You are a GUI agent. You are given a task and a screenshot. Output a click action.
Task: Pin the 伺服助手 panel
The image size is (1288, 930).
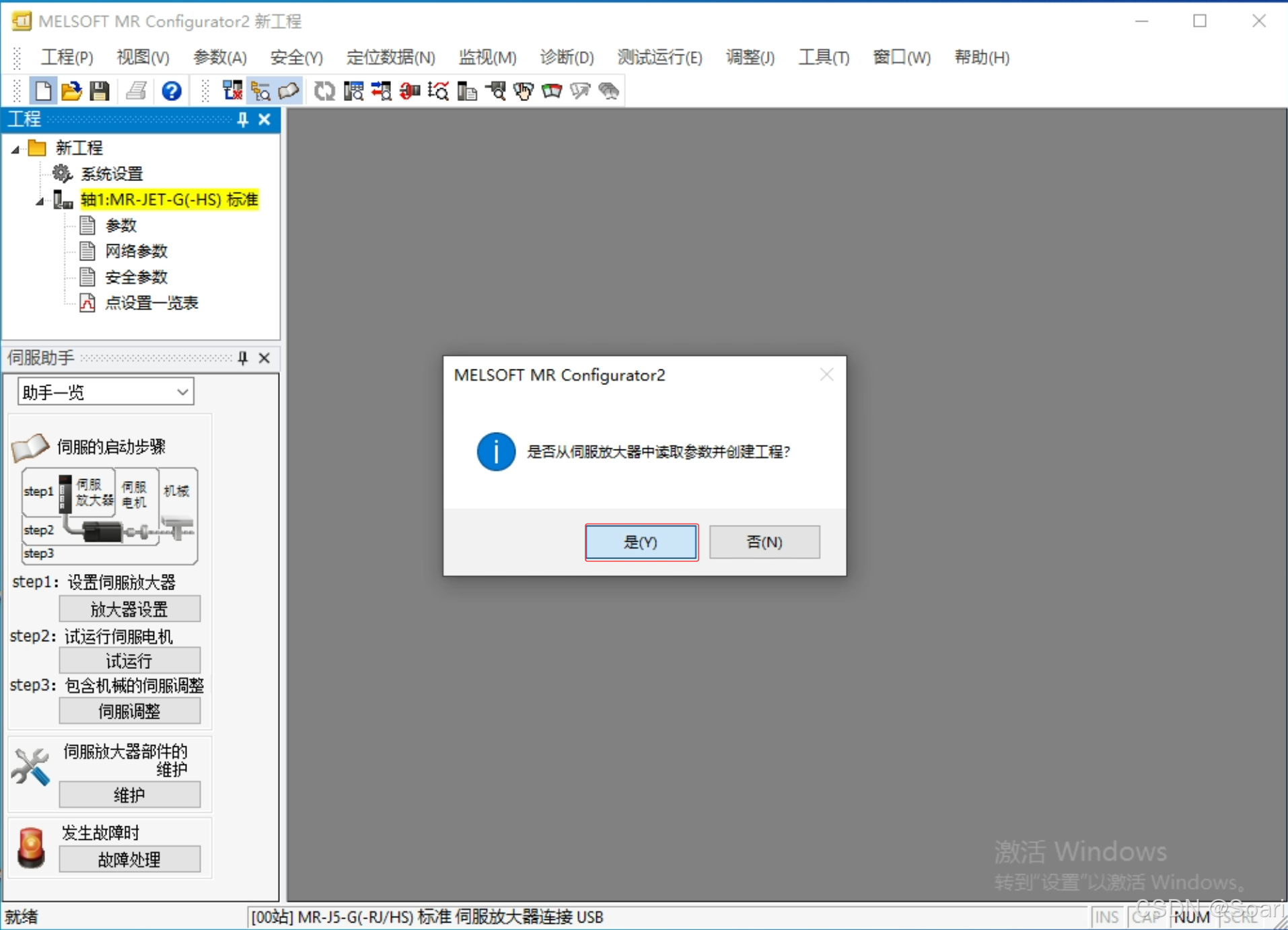(243, 358)
